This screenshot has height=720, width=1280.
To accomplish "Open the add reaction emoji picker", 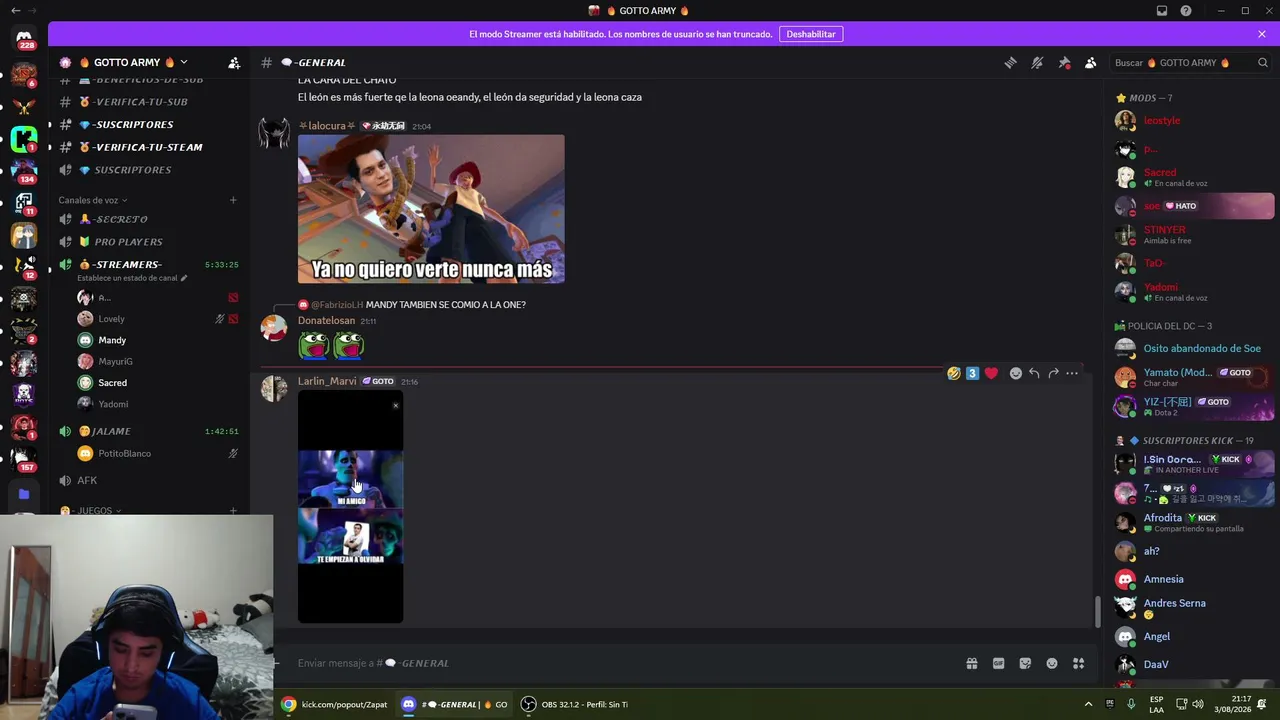I will pos(1016,373).
